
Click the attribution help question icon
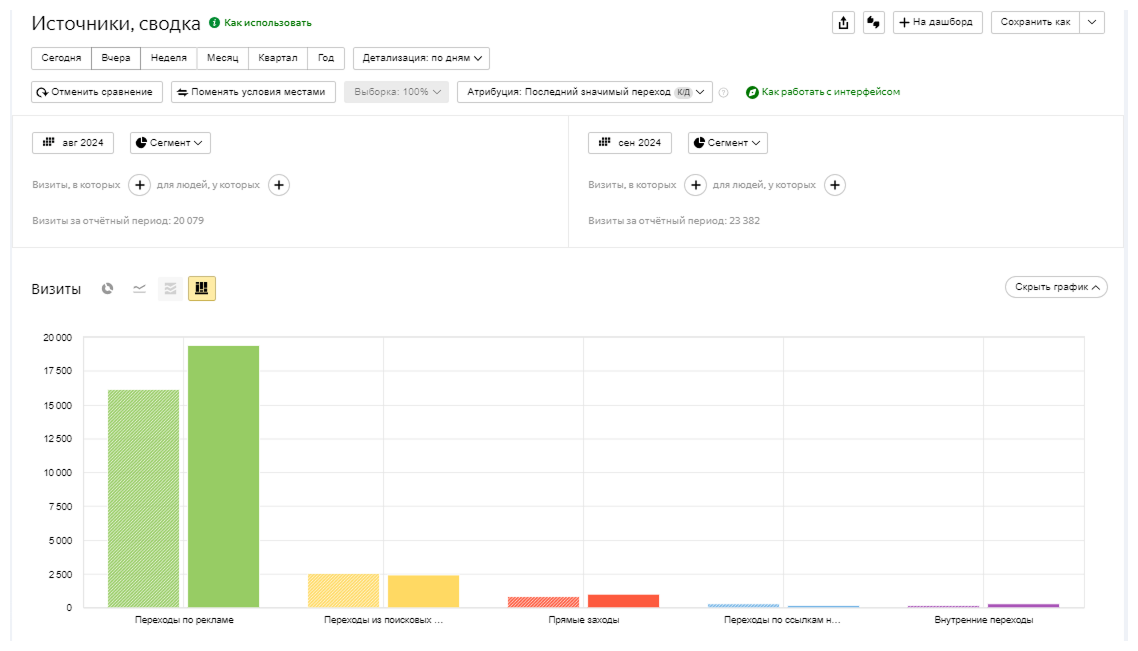click(723, 92)
